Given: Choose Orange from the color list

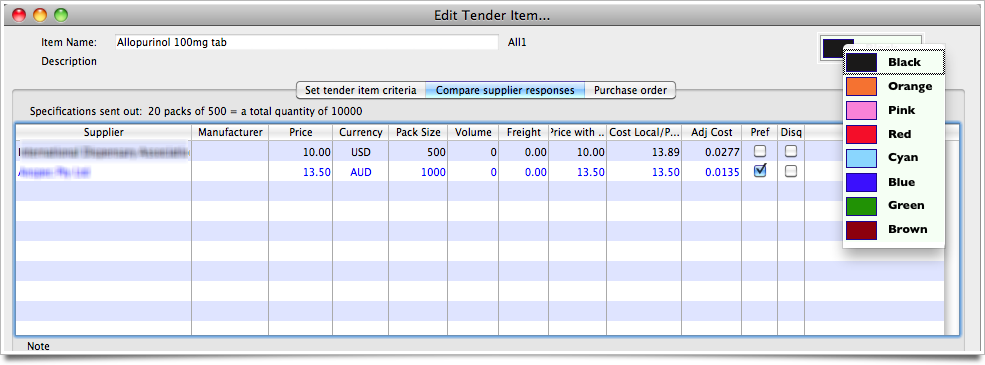Looking at the screenshot, I should coord(893,86).
